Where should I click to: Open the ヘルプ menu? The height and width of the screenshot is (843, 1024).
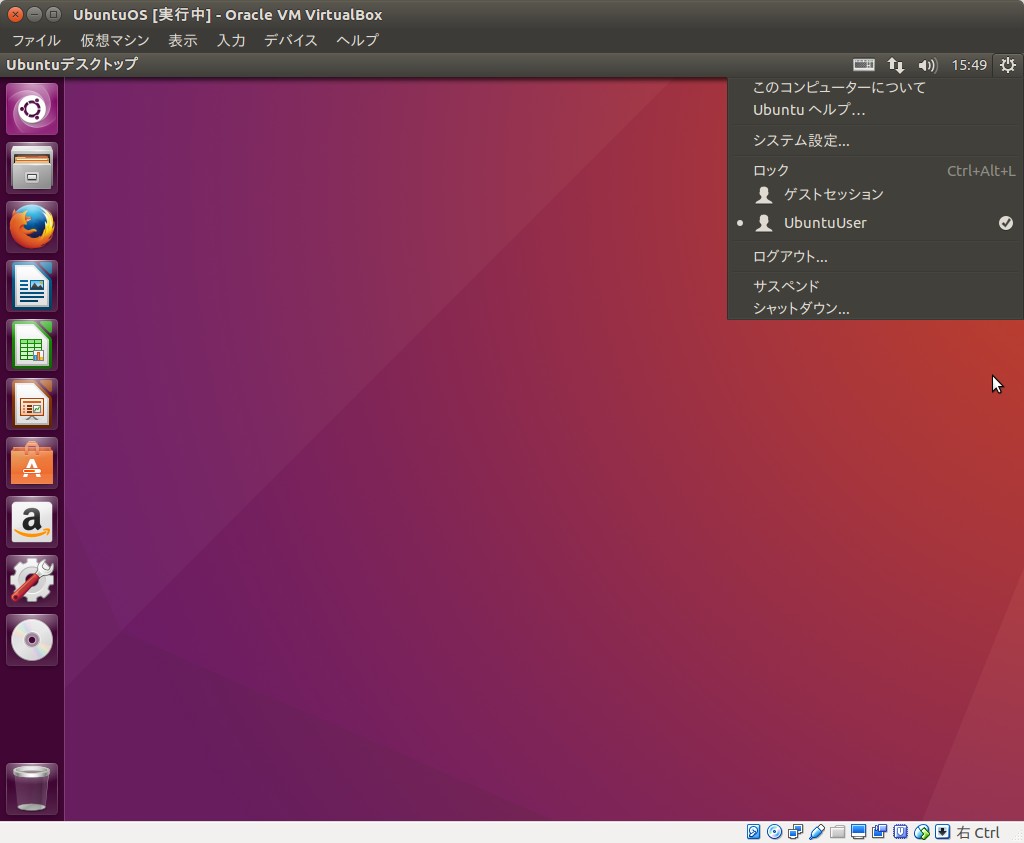357,40
